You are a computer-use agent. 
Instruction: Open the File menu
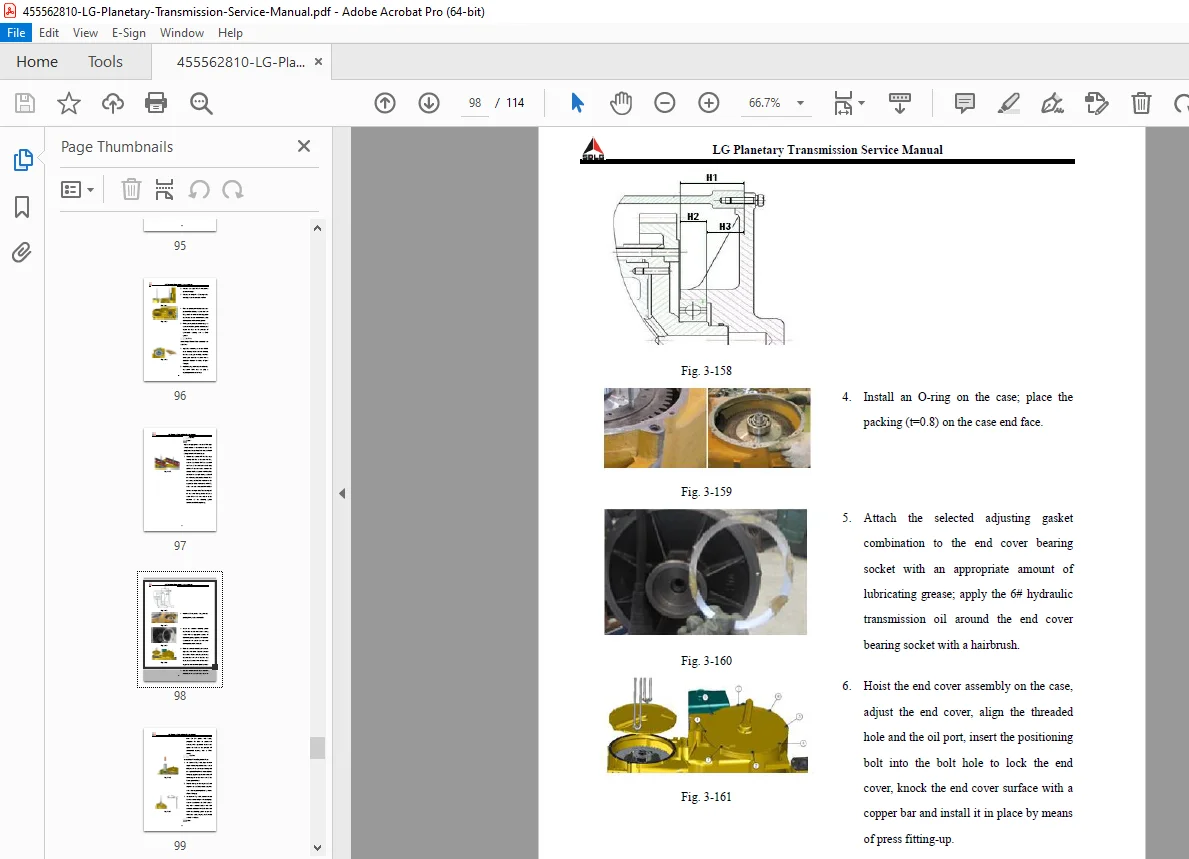(x=16, y=33)
